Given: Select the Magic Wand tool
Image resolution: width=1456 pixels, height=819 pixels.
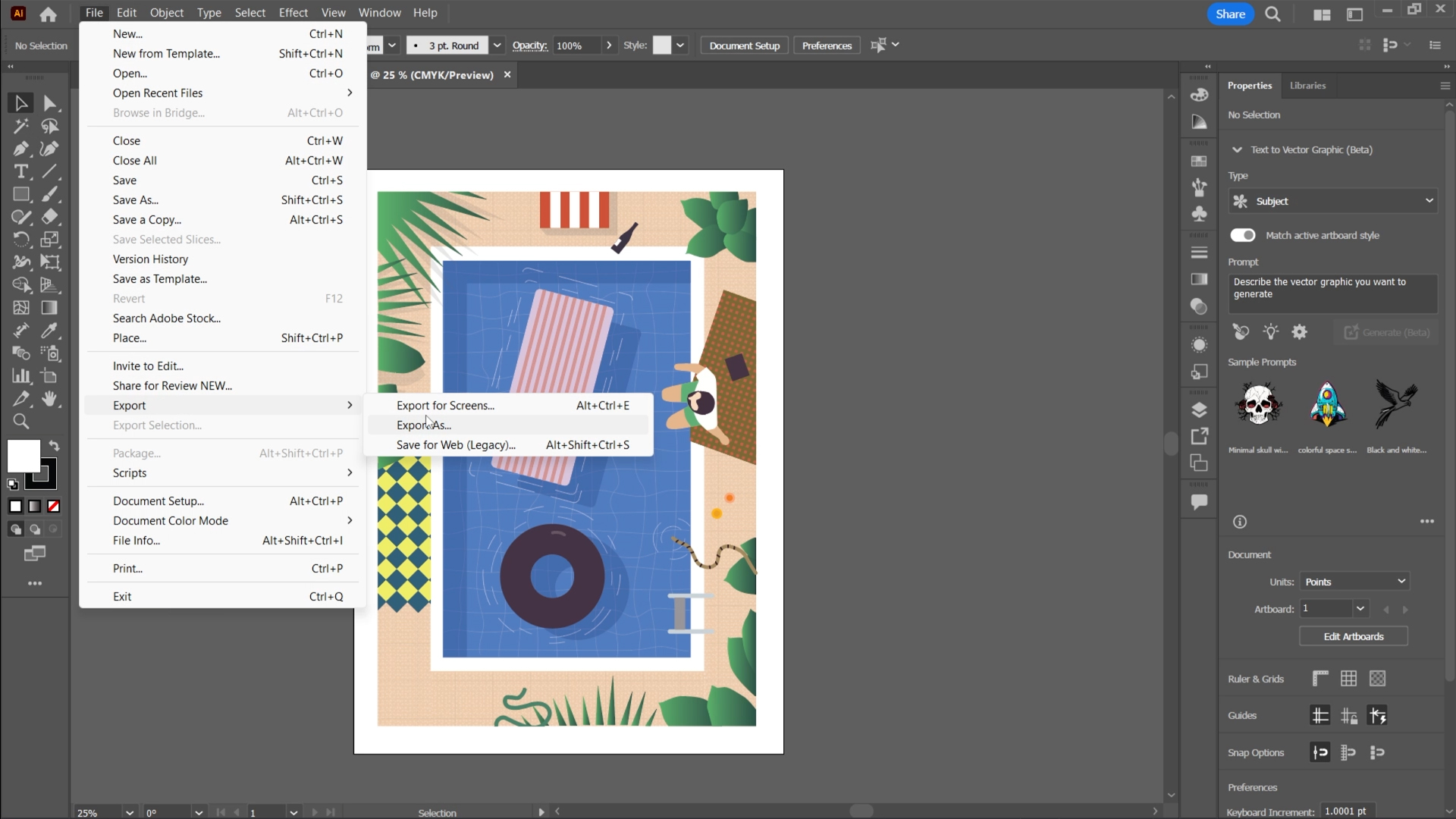Looking at the screenshot, I should (21, 126).
